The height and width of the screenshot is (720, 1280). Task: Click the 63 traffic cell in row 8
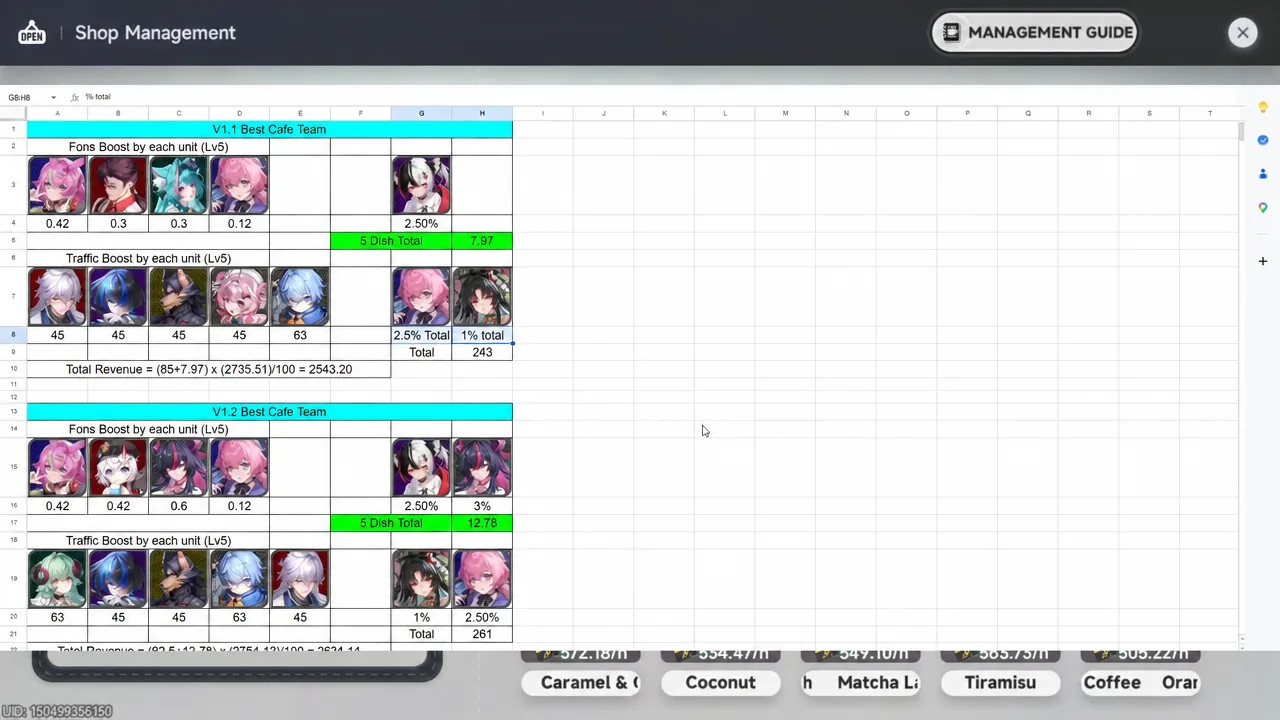300,335
